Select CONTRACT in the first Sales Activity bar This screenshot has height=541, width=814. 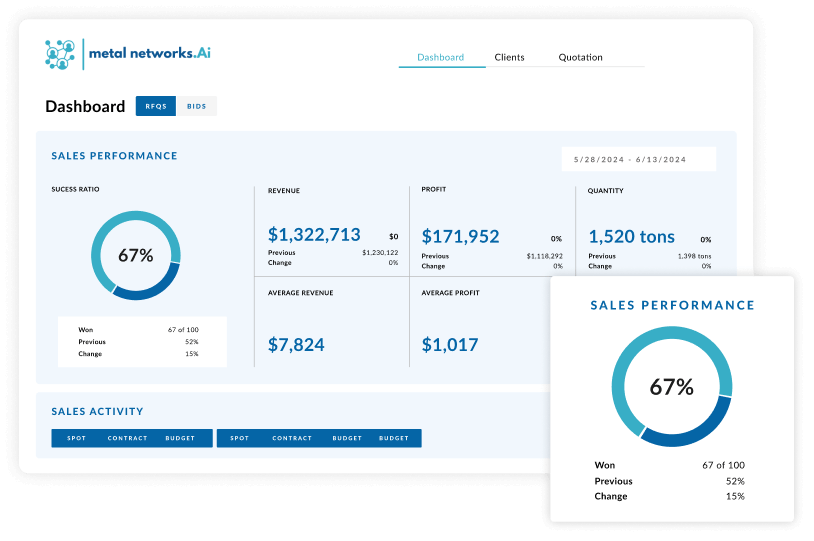(127, 438)
